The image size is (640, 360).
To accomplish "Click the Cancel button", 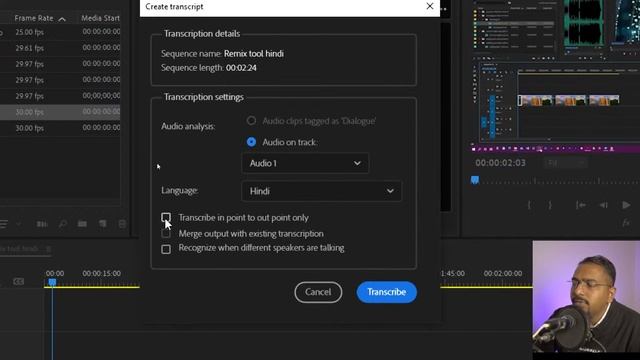I will [318, 292].
